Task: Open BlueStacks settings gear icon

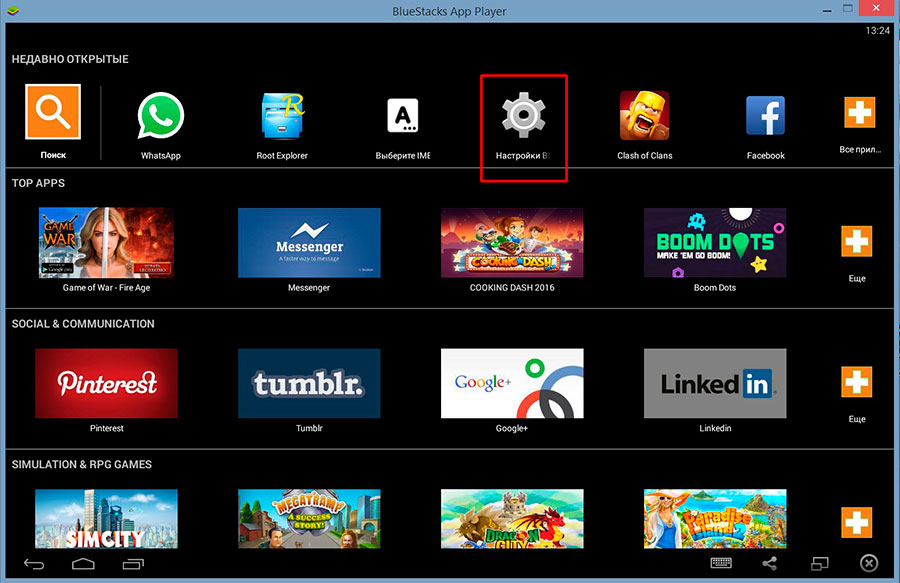Action: tap(523, 115)
